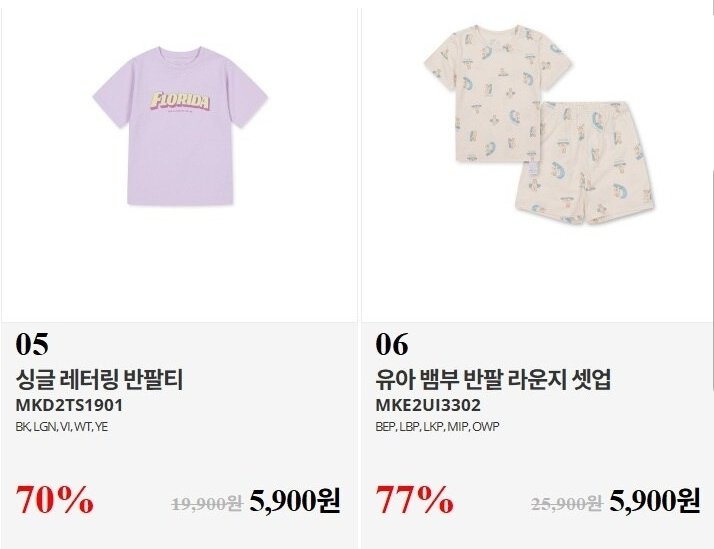This screenshot has height=549, width=714.
Task: Click the 5,900원 sale price of item 05
Action: click(x=295, y=501)
